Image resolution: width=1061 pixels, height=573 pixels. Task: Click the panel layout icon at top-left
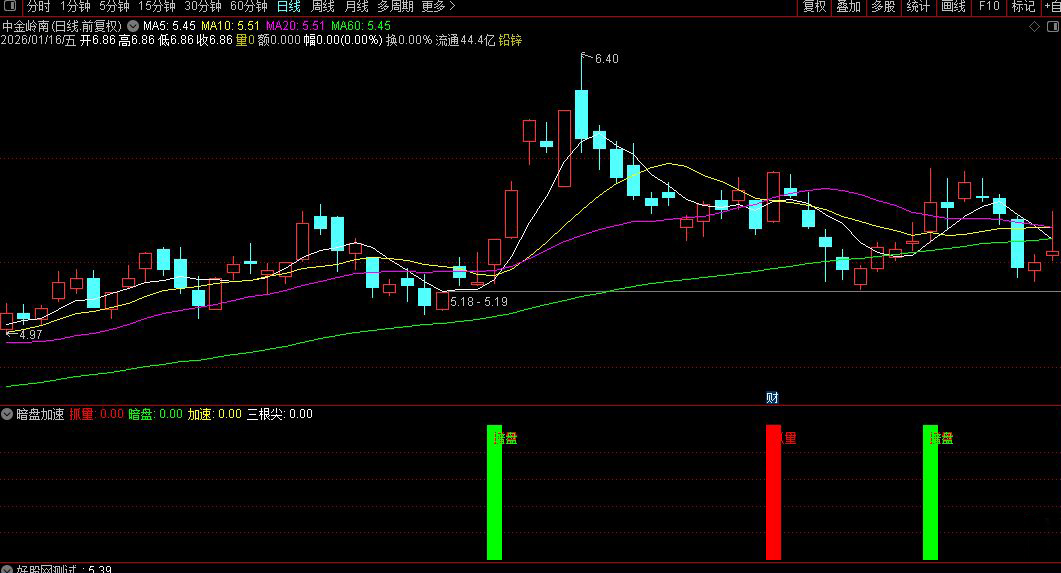11,7
